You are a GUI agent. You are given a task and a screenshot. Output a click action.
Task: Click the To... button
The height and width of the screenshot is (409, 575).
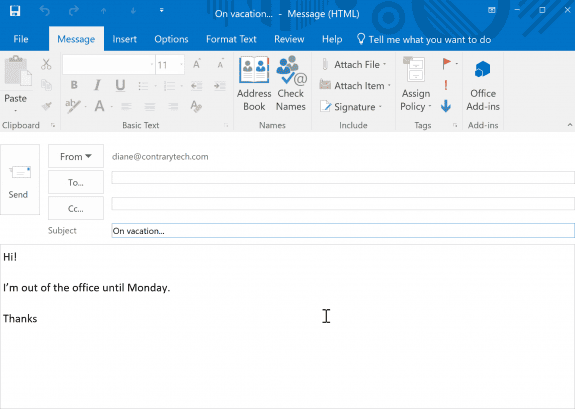pyautogui.click(x=76, y=182)
